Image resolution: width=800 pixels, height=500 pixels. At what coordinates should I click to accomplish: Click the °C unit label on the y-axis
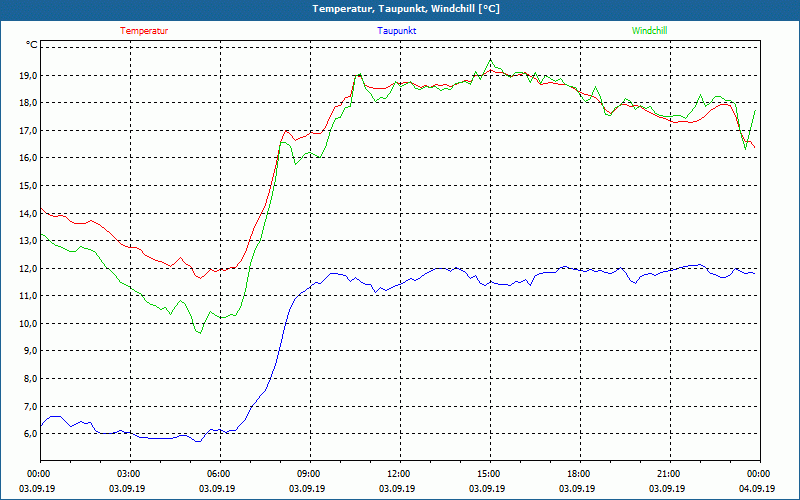tap(31, 45)
